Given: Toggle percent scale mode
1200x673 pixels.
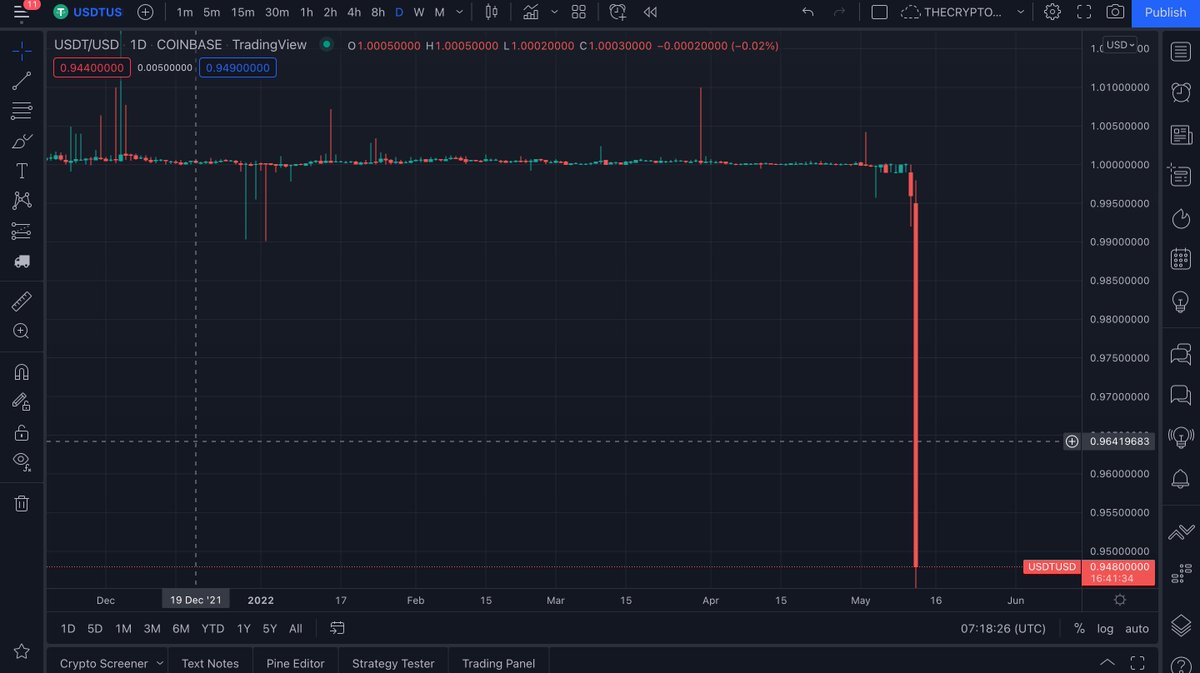Looking at the screenshot, I should pyautogui.click(x=1079, y=629).
